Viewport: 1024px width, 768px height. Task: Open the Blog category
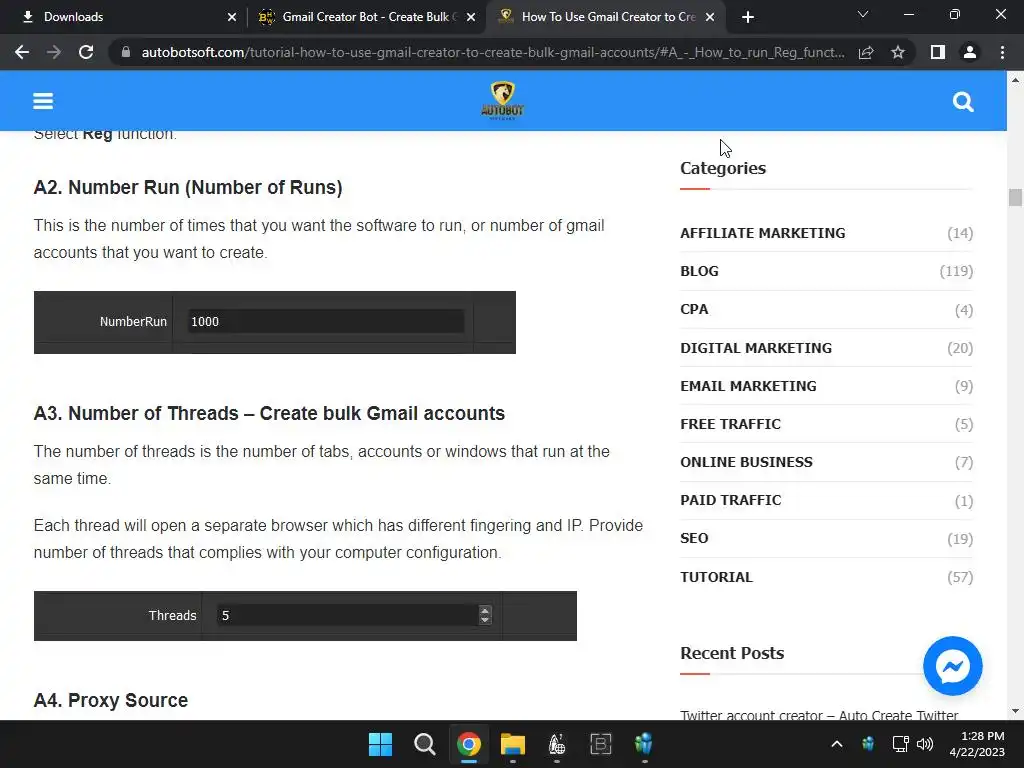coord(699,271)
